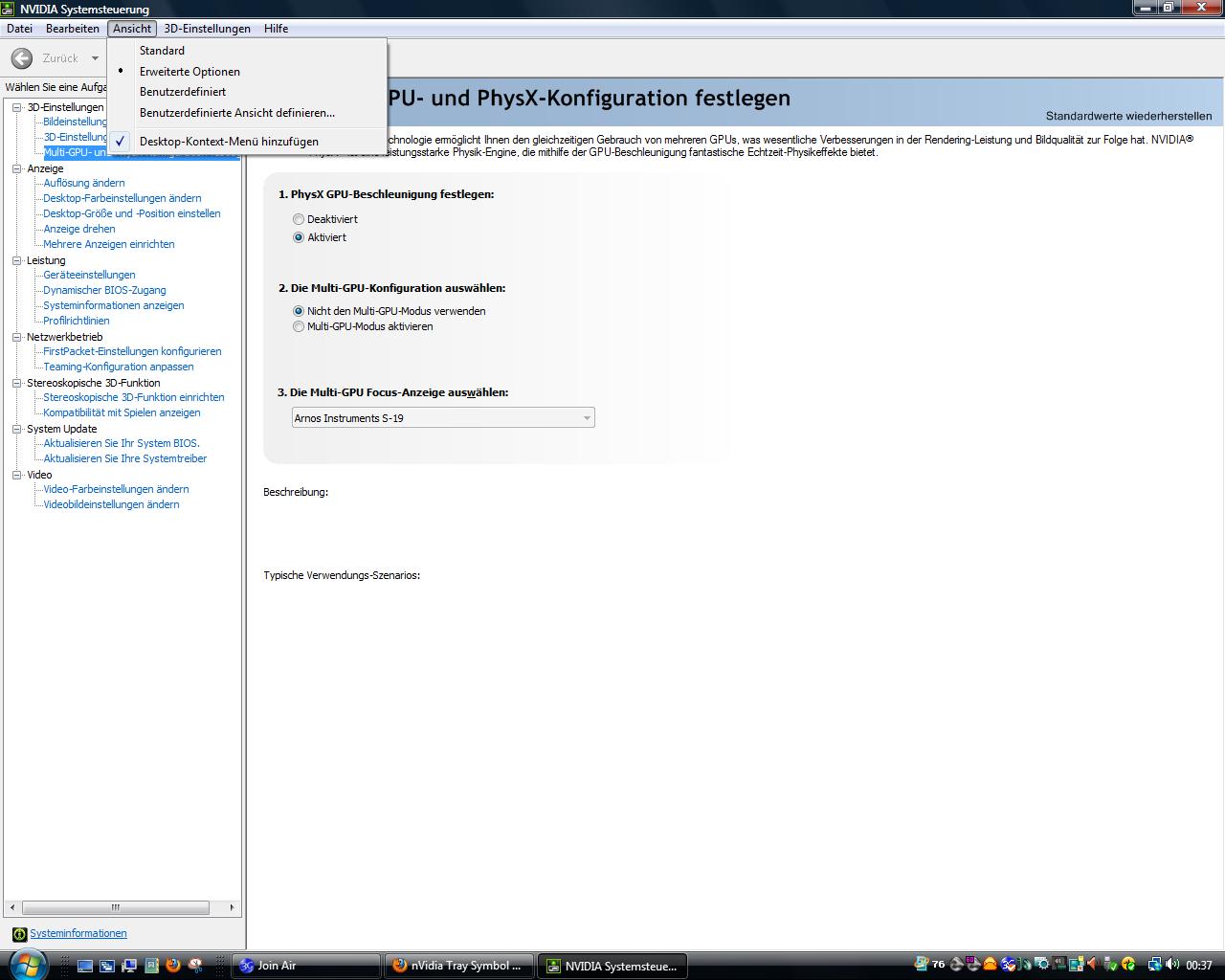Select Erweiterte Optionen in Ansicht menu
The image size is (1225, 980).
pyautogui.click(x=247, y=72)
